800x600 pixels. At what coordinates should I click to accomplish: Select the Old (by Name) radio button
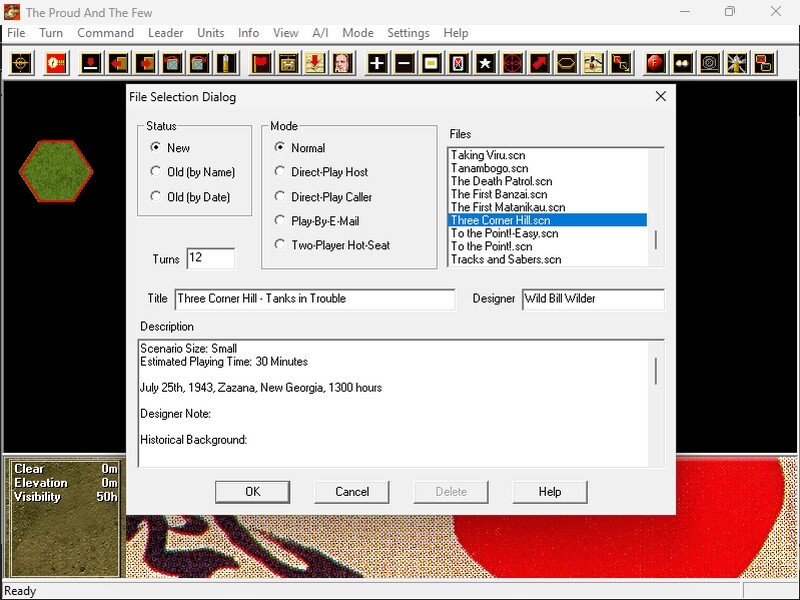point(156,171)
